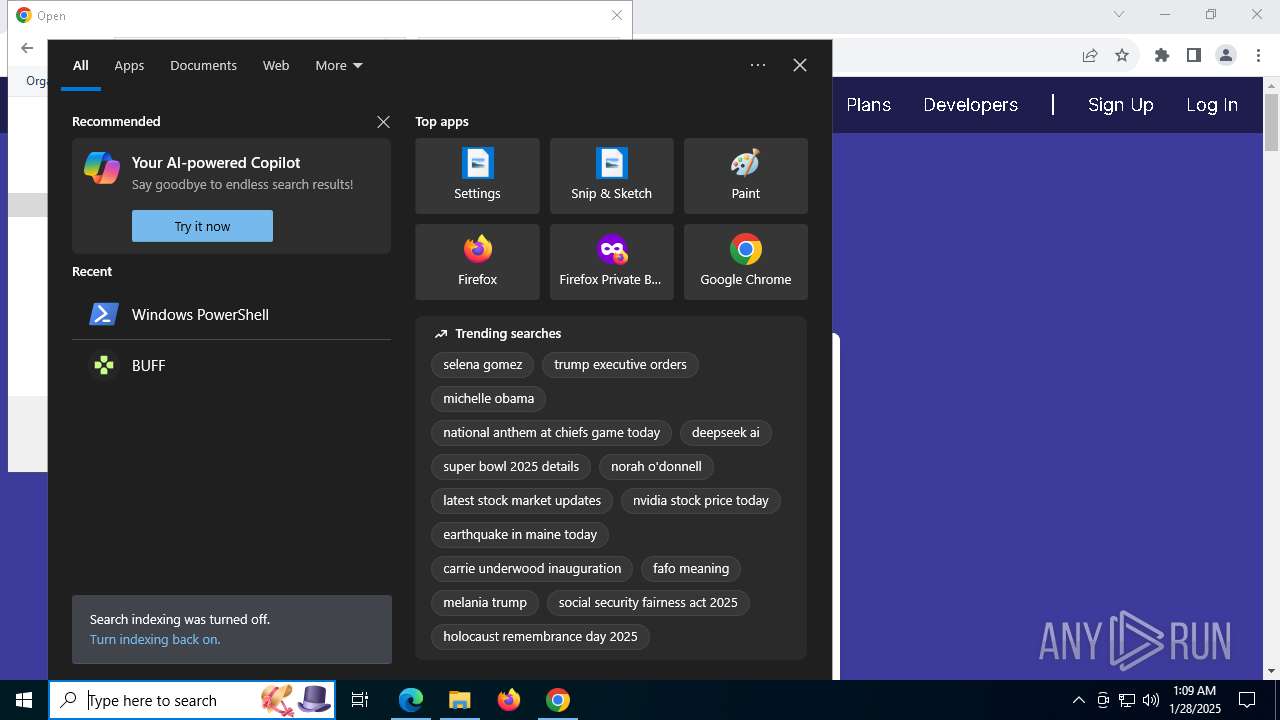Select nvidia stock price today chip

(701, 501)
